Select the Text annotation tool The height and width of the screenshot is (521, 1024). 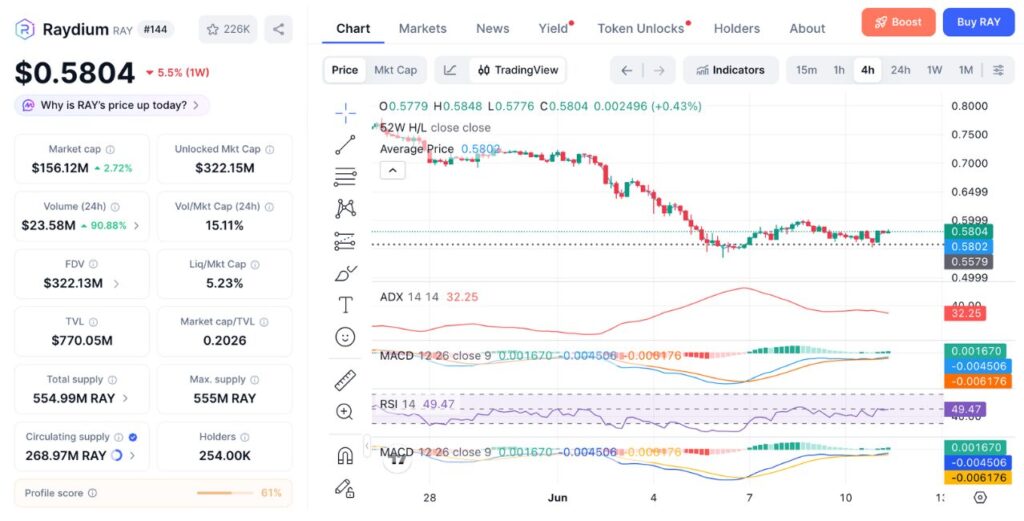345,305
